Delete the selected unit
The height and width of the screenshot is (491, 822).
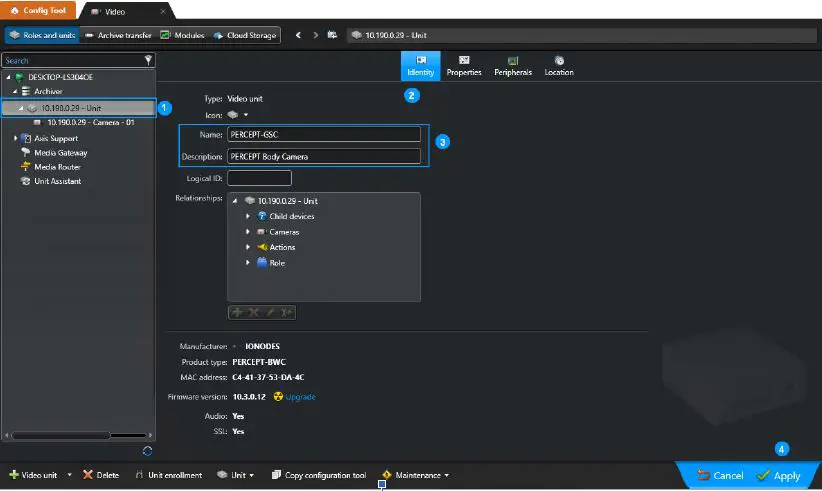click(101, 475)
